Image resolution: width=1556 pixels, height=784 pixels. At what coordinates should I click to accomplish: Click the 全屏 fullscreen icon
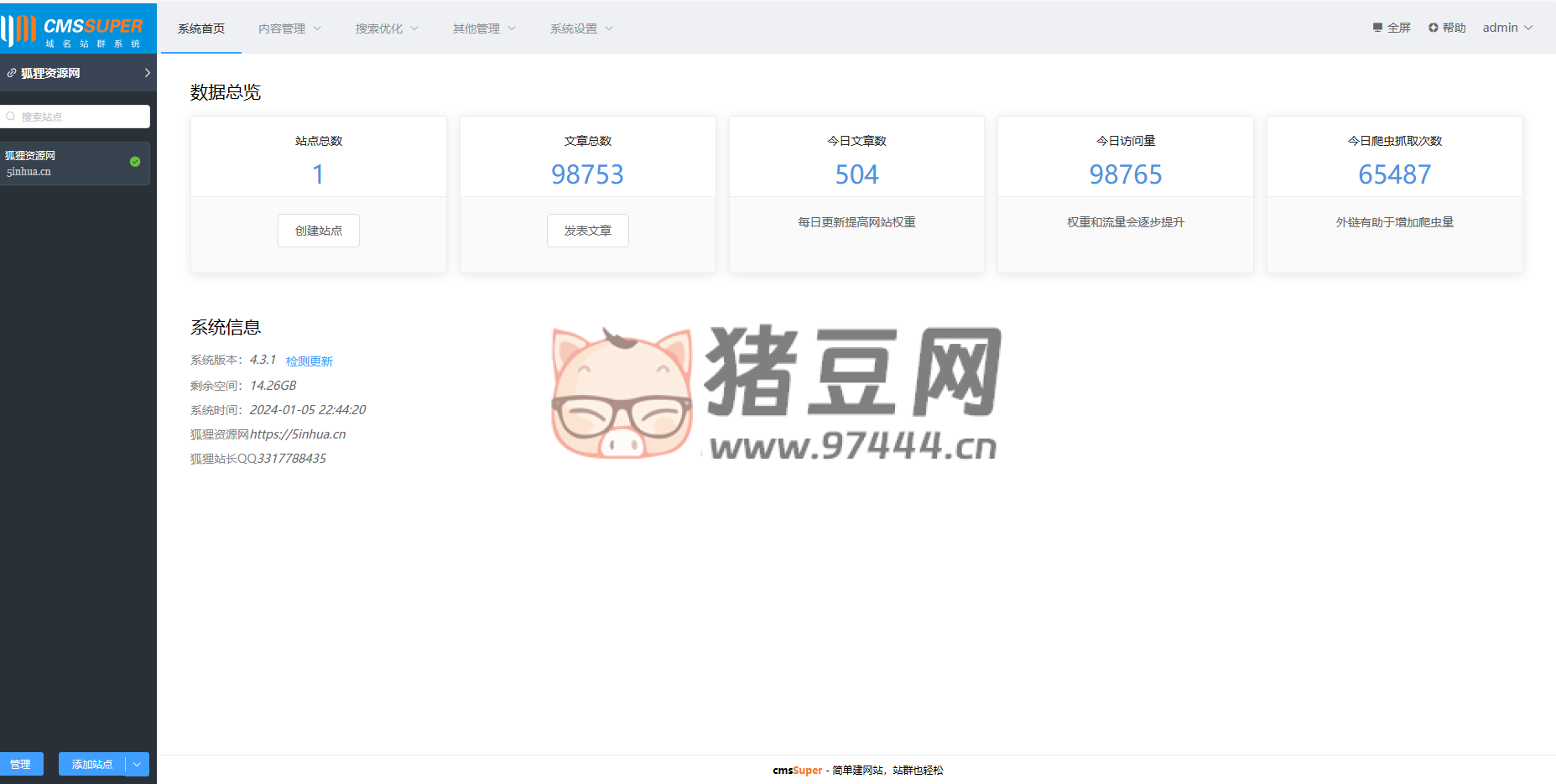pyautogui.click(x=1377, y=28)
